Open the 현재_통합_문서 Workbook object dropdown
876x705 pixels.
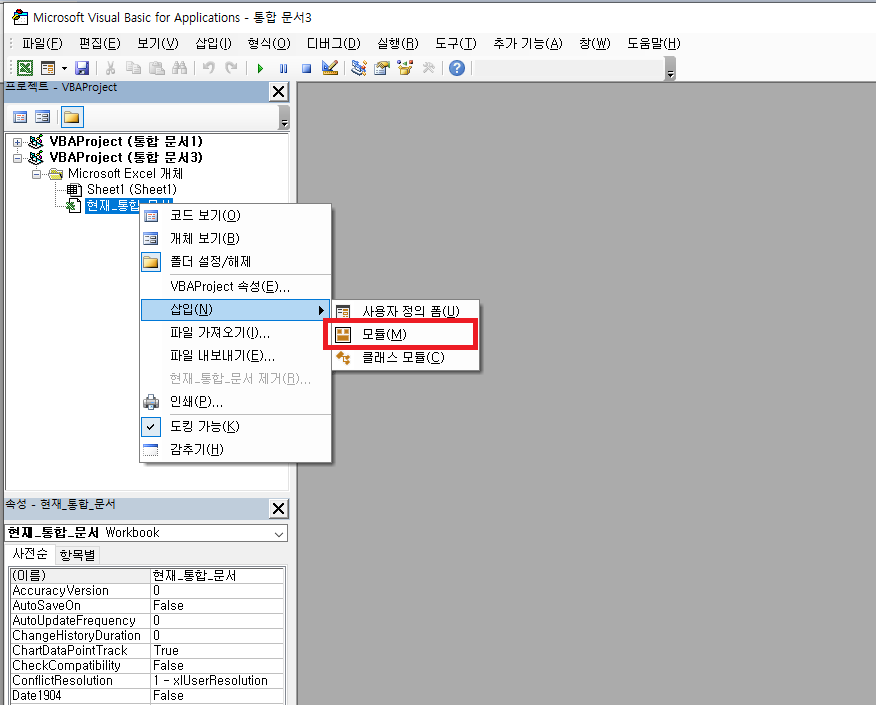tap(279, 533)
